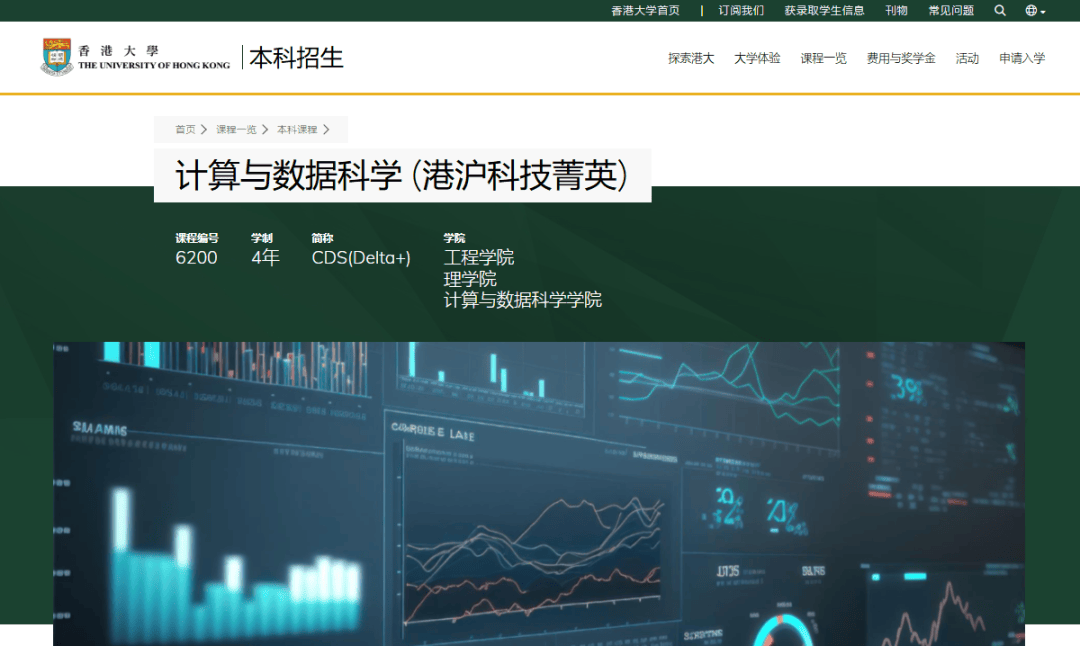Click 申请入学 in the navigation bar
Viewport: 1080px width, 655px height.
point(1021,58)
